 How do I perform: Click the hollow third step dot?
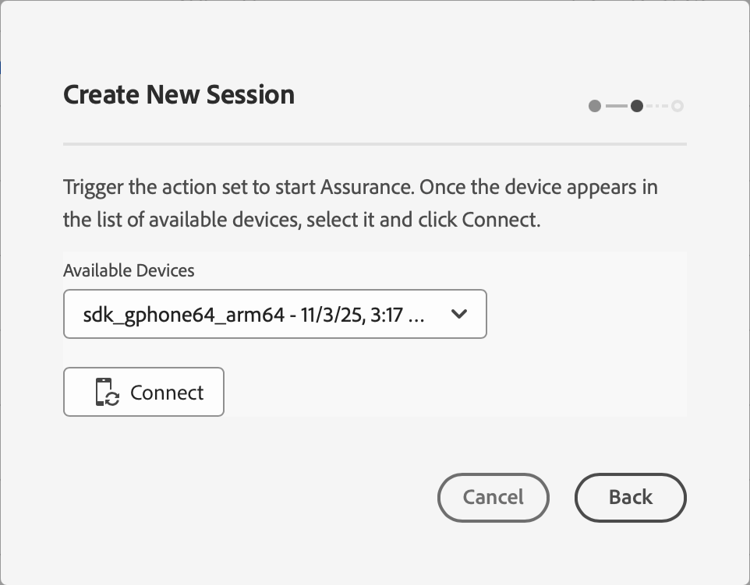pyautogui.click(x=678, y=106)
